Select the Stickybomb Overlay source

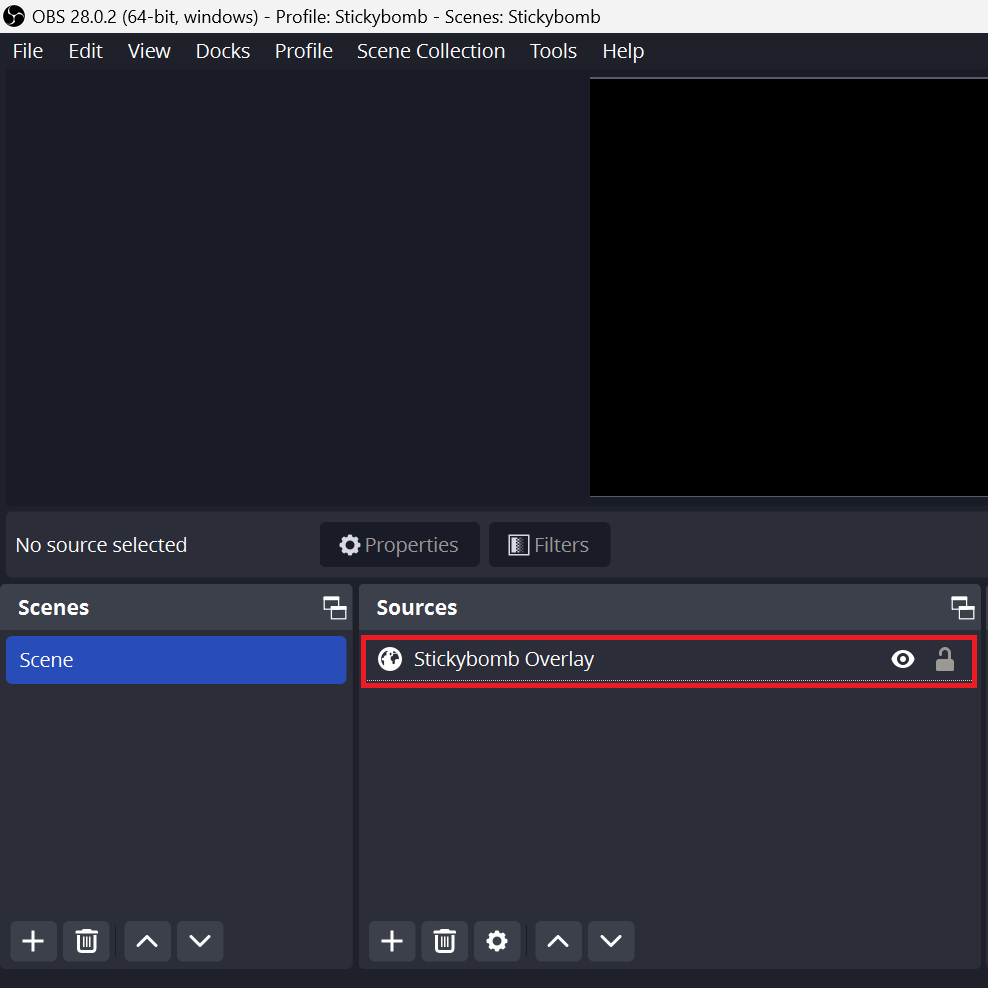click(669, 660)
